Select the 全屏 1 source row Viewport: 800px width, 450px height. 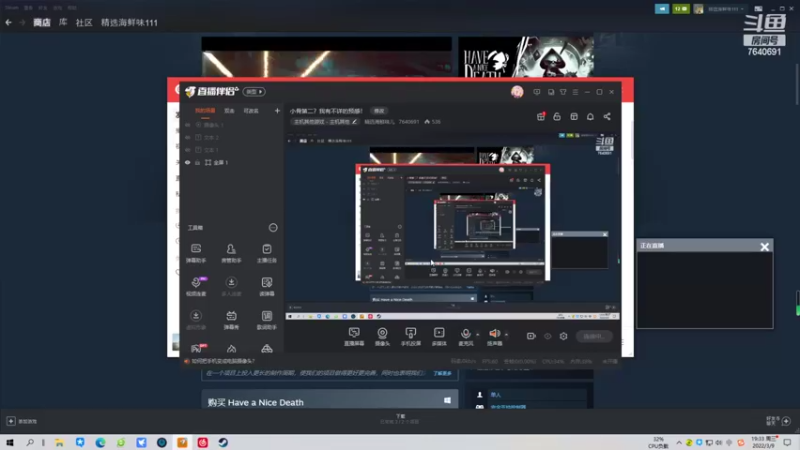tap(232, 162)
